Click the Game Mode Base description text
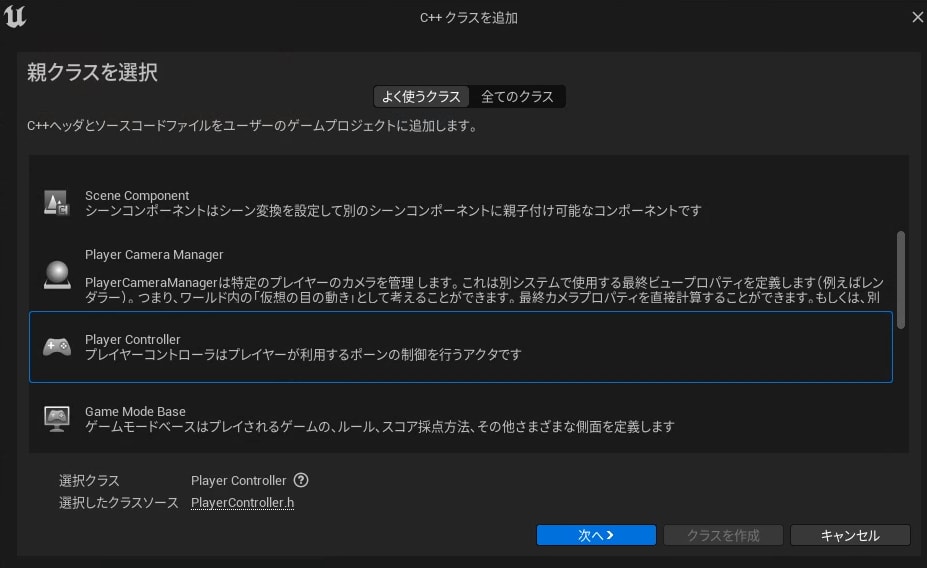 pyautogui.click(x=380, y=427)
